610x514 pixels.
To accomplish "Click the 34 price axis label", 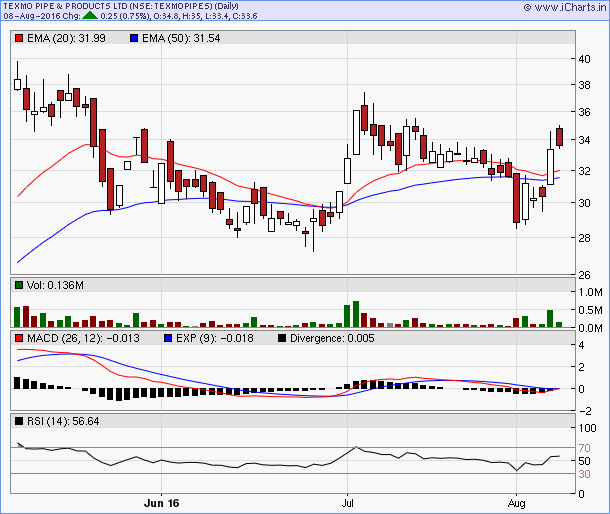I will [584, 140].
